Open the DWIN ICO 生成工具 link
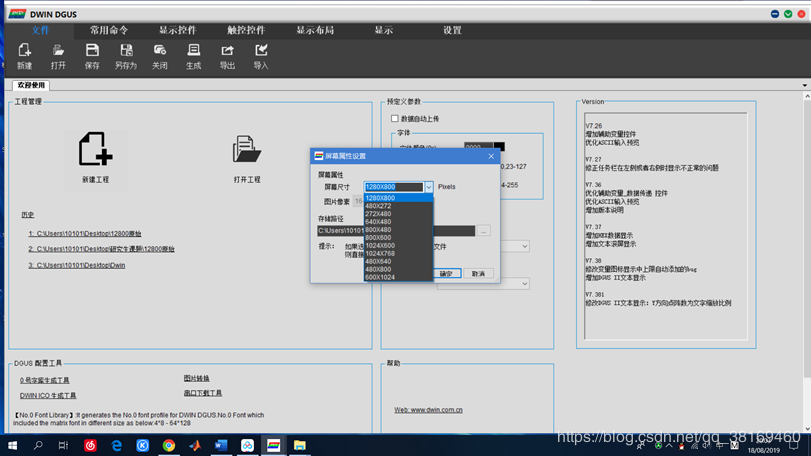This screenshot has height=456, width=811. 48,396
